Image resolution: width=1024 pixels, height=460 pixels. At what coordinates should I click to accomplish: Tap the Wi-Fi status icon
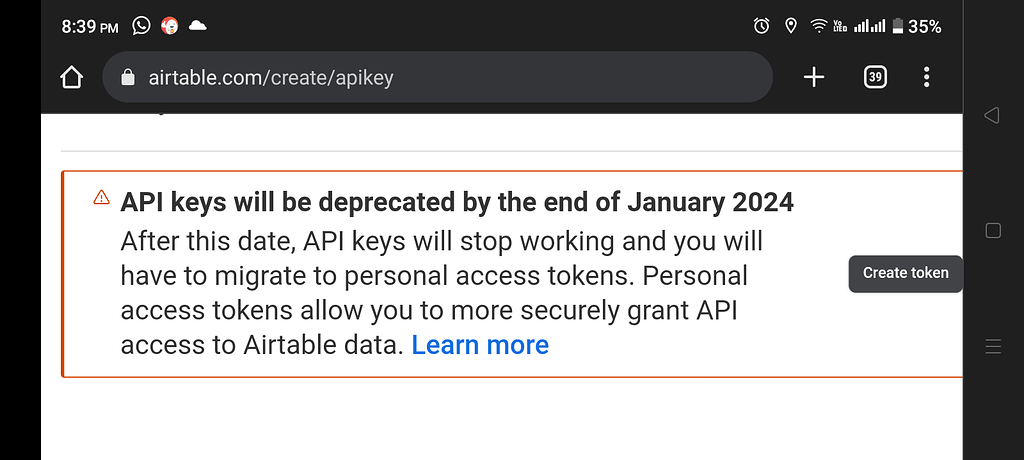click(x=819, y=26)
